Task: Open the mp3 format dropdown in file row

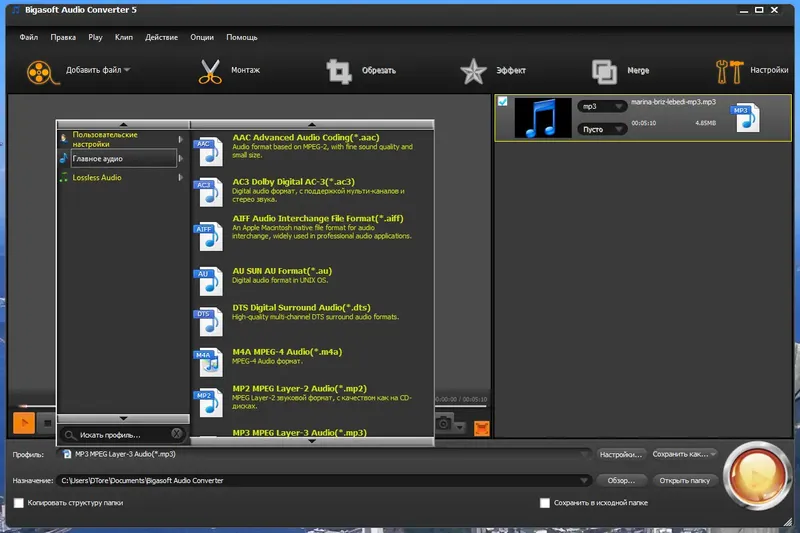Action: (x=602, y=106)
